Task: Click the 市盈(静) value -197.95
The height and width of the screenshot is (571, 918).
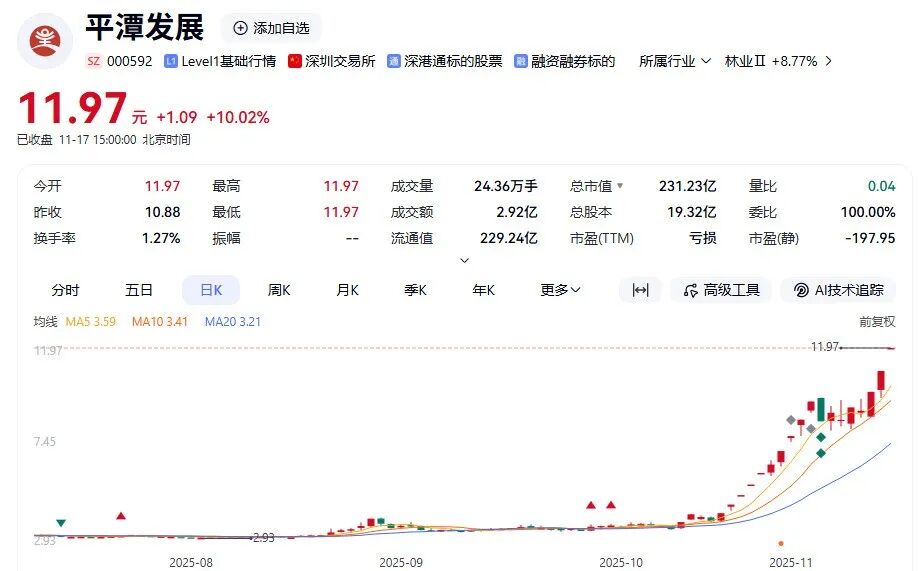Action: (870, 238)
